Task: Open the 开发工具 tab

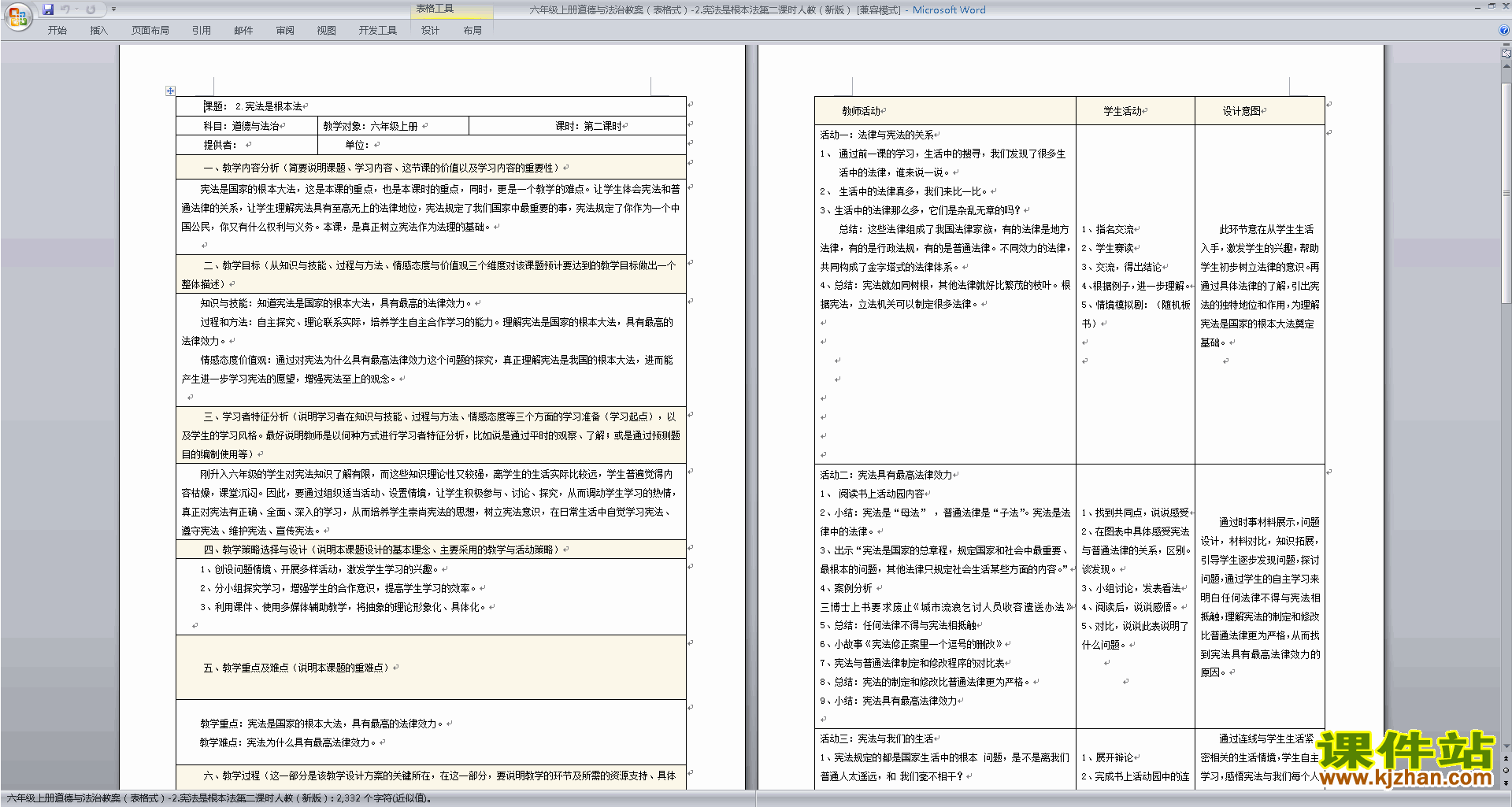Action: click(378, 31)
